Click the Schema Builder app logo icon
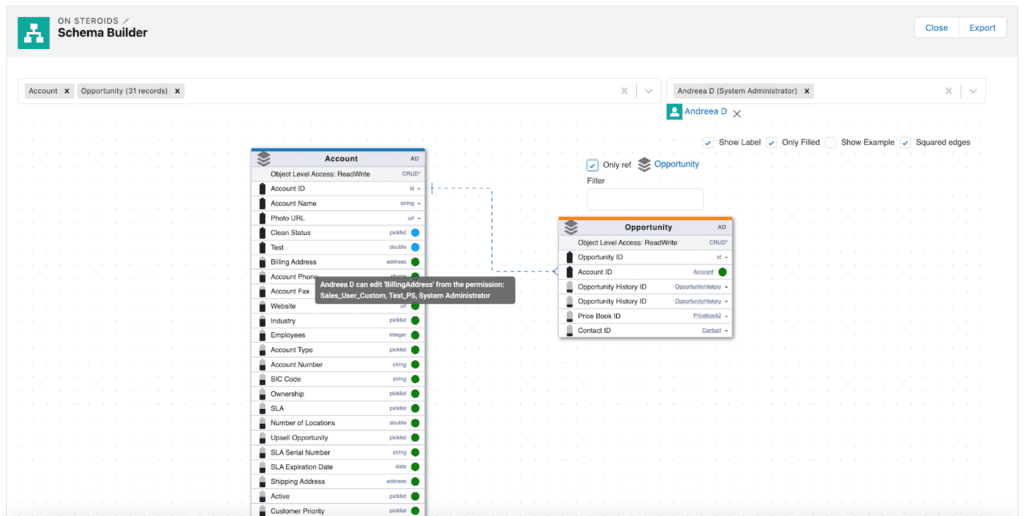Image resolution: width=1024 pixels, height=516 pixels. (x=33, y=33)
